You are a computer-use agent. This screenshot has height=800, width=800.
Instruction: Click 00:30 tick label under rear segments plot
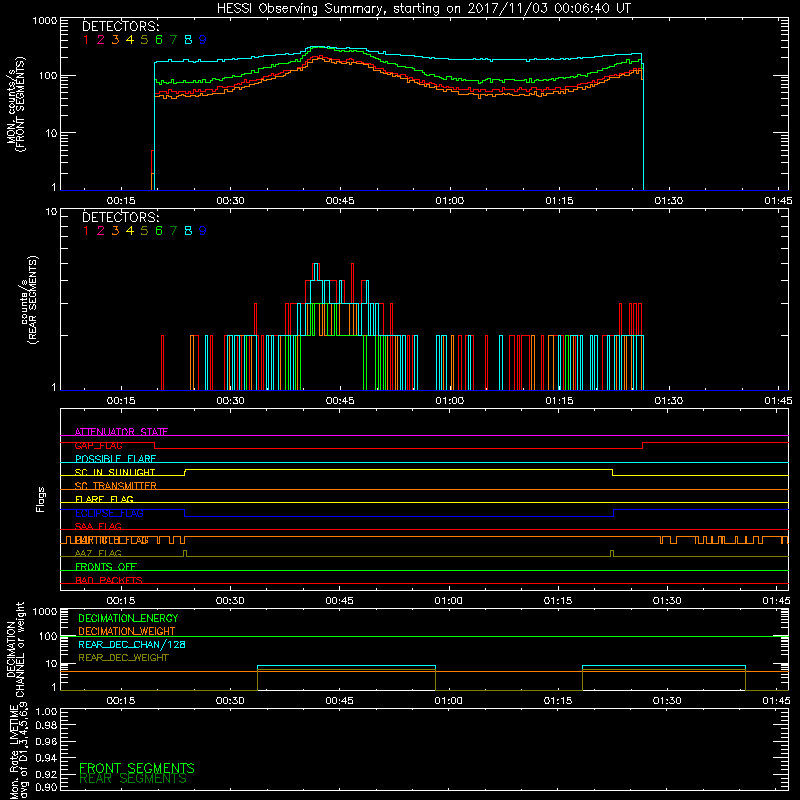click(x=230, y=401)
